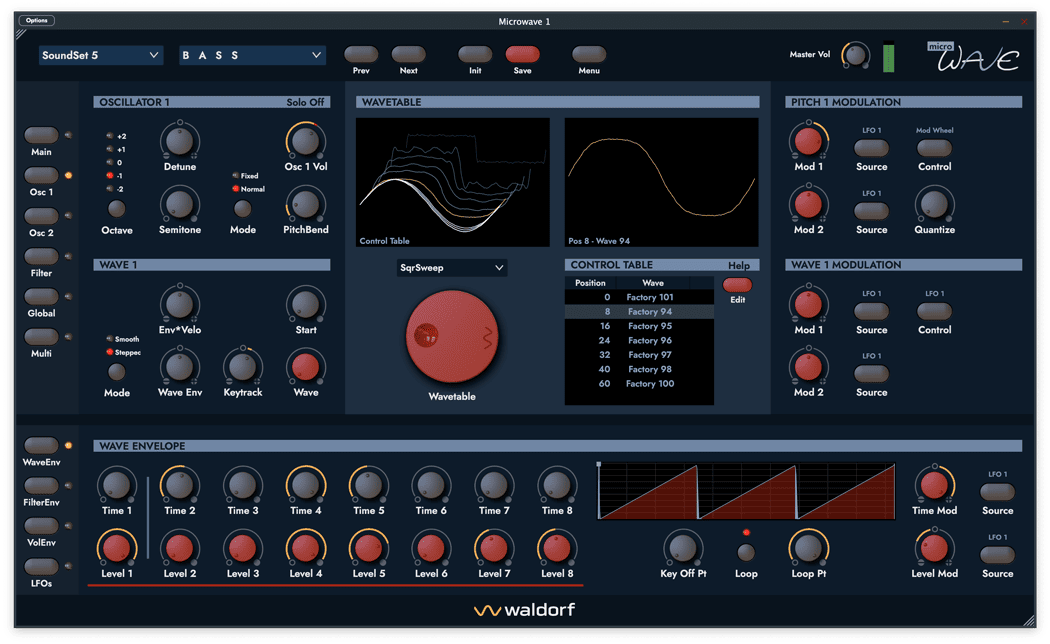Click the Level 1 envelope knob
The height and width of the screenshot is (644, 1050).
click(x=116, y=548)
